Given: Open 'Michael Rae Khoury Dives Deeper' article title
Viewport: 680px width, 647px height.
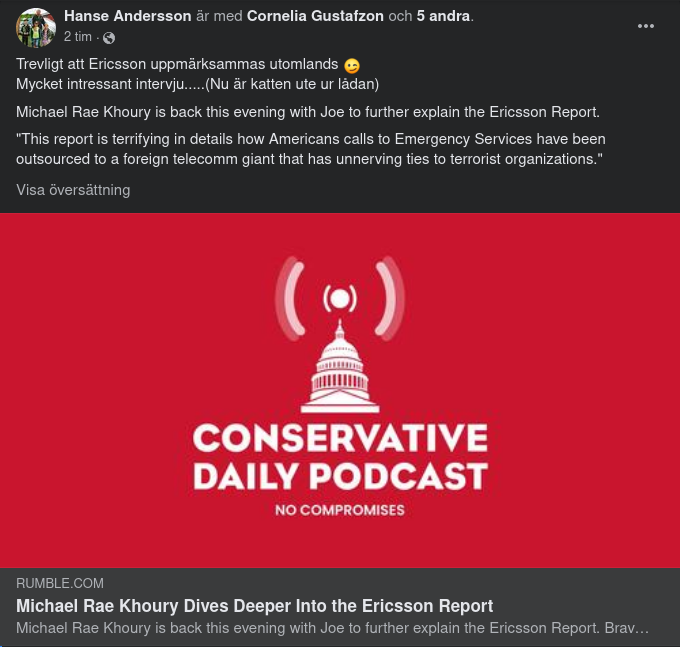Looking at the screenshot, I should (x=255, y=606).
